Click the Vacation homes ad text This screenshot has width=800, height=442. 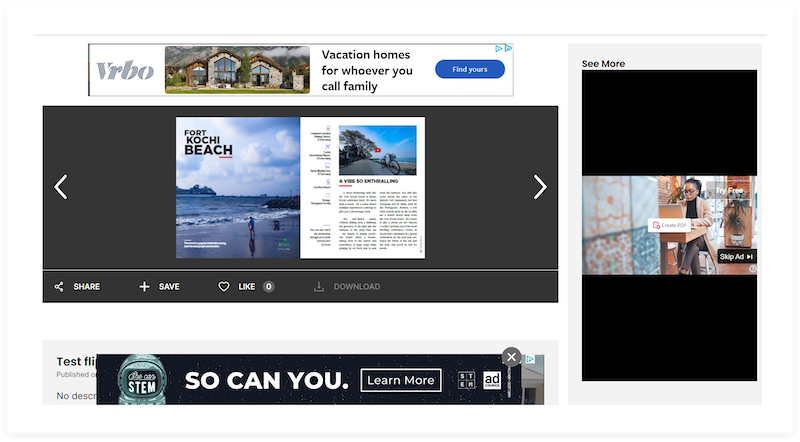pyautogui.click(x=367, y=70)
